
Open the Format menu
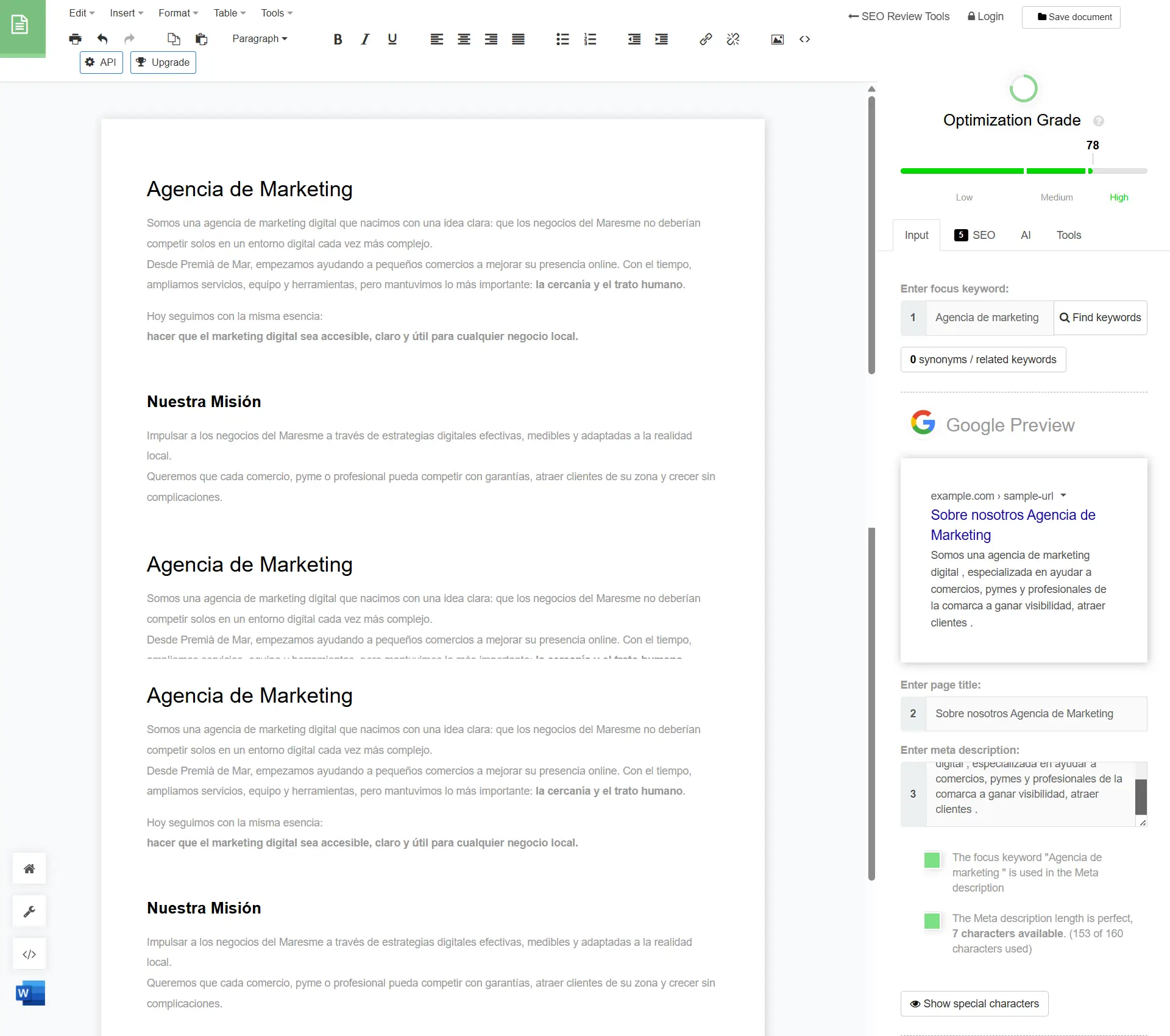point(178,13)
